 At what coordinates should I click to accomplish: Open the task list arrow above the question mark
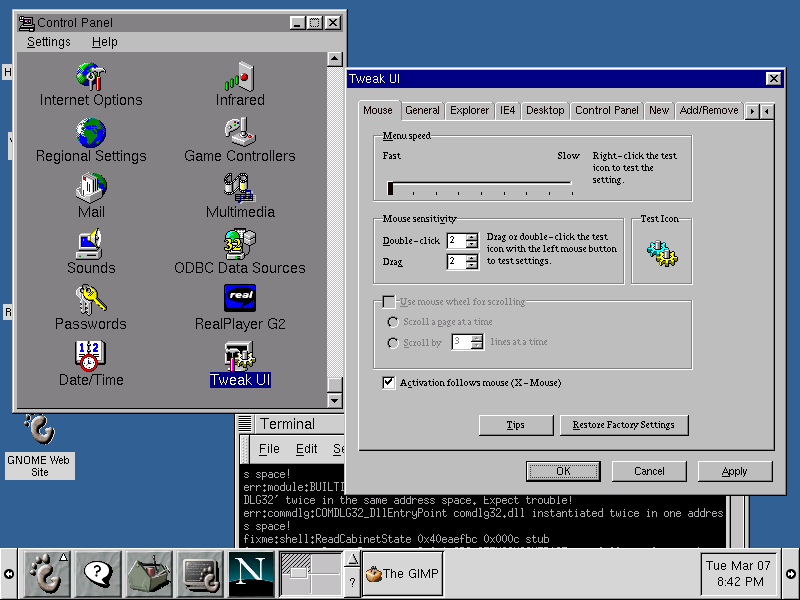click(x=352, y=560)
